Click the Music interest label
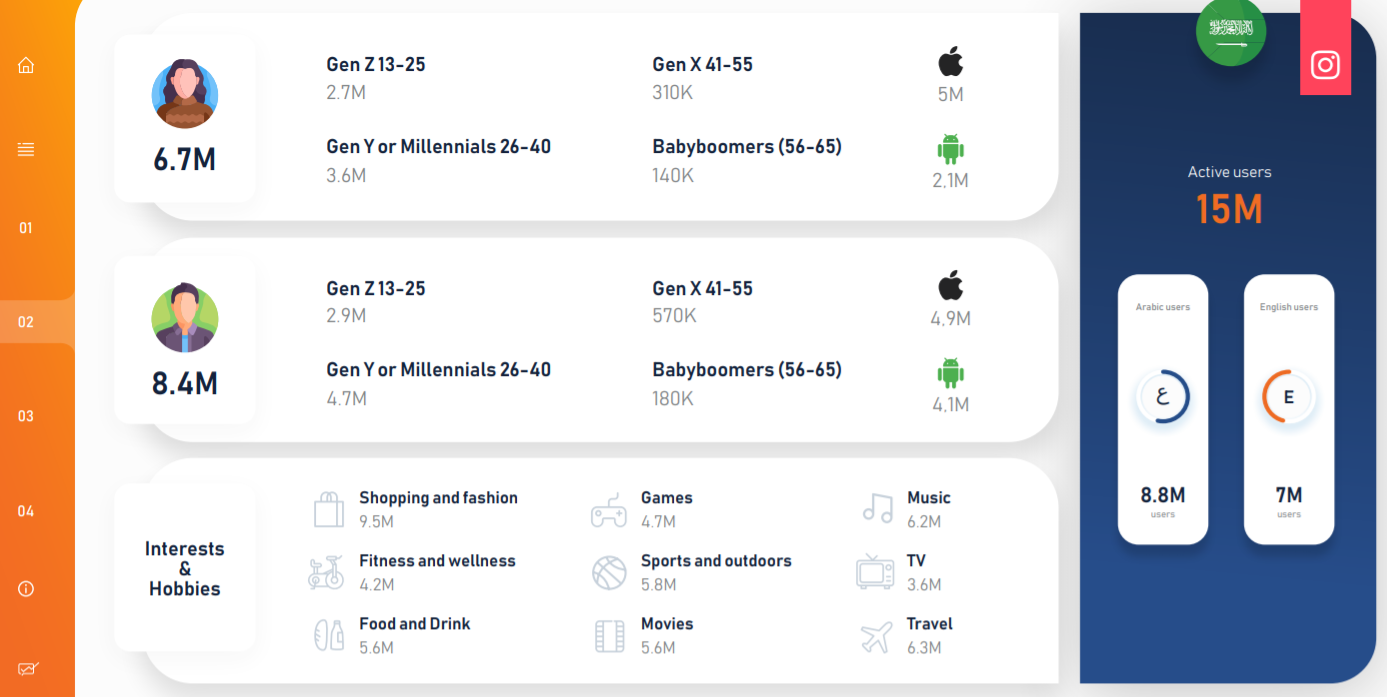Screen dimensions: 1387x697 929,498
